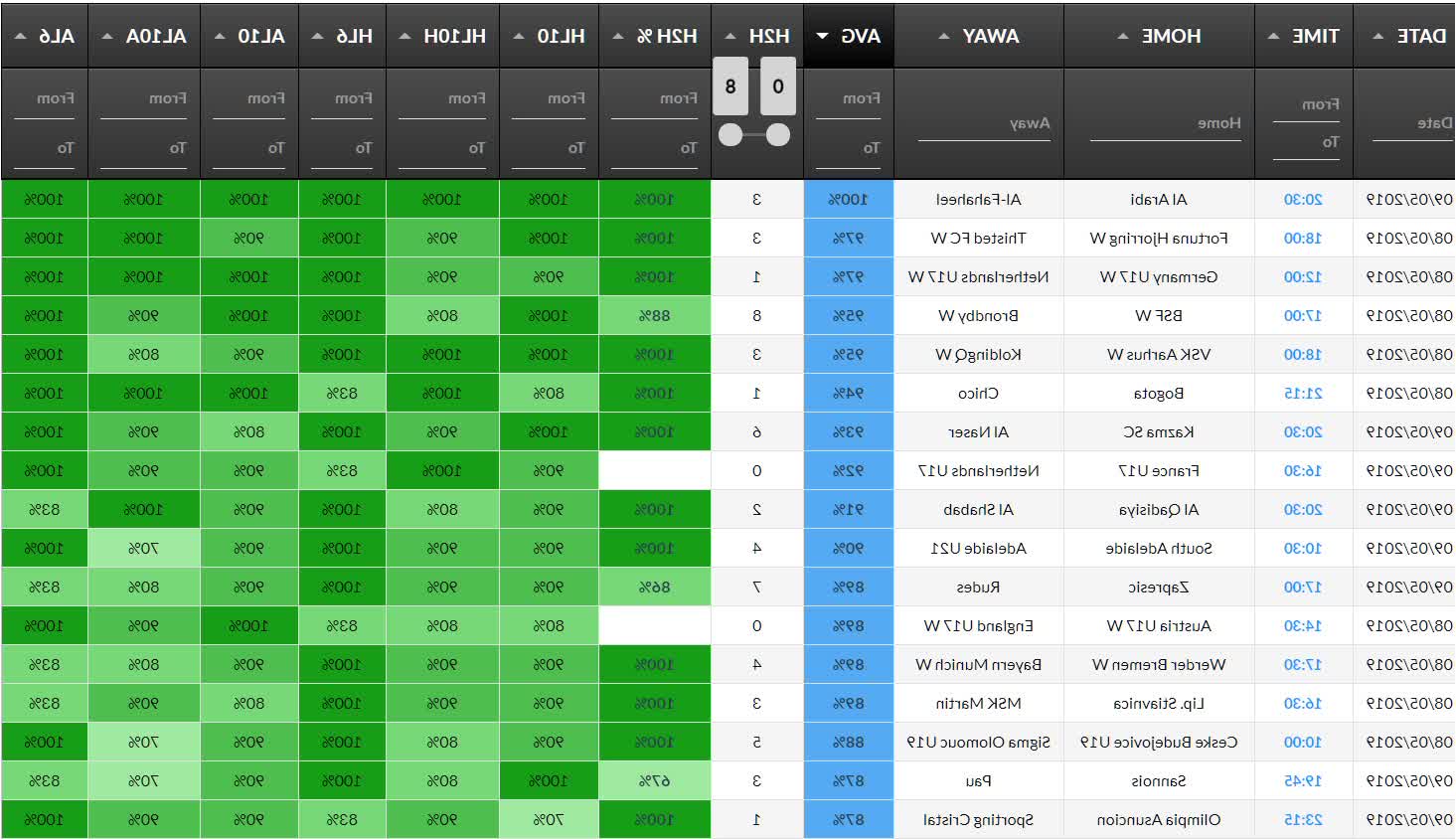
Task: Click the AL10 From filter field
Action: (x=248, y=99)
